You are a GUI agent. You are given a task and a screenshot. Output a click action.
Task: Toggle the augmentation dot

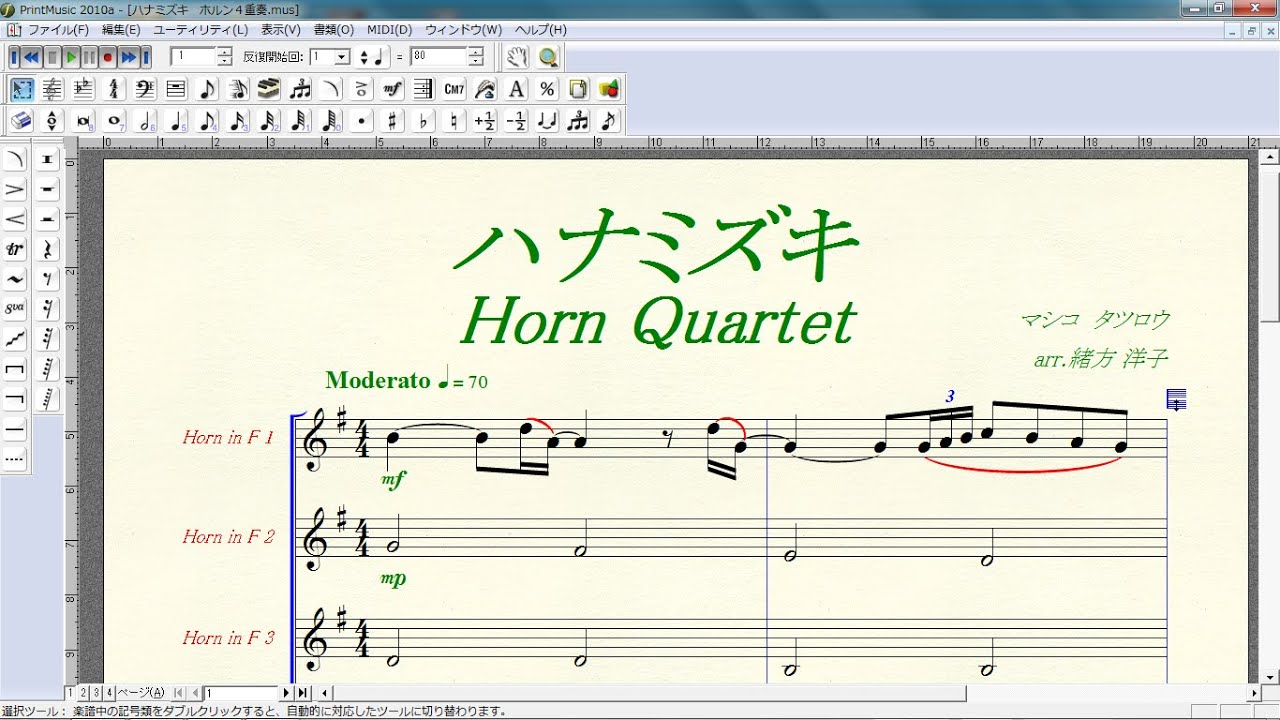click(362, 121)
